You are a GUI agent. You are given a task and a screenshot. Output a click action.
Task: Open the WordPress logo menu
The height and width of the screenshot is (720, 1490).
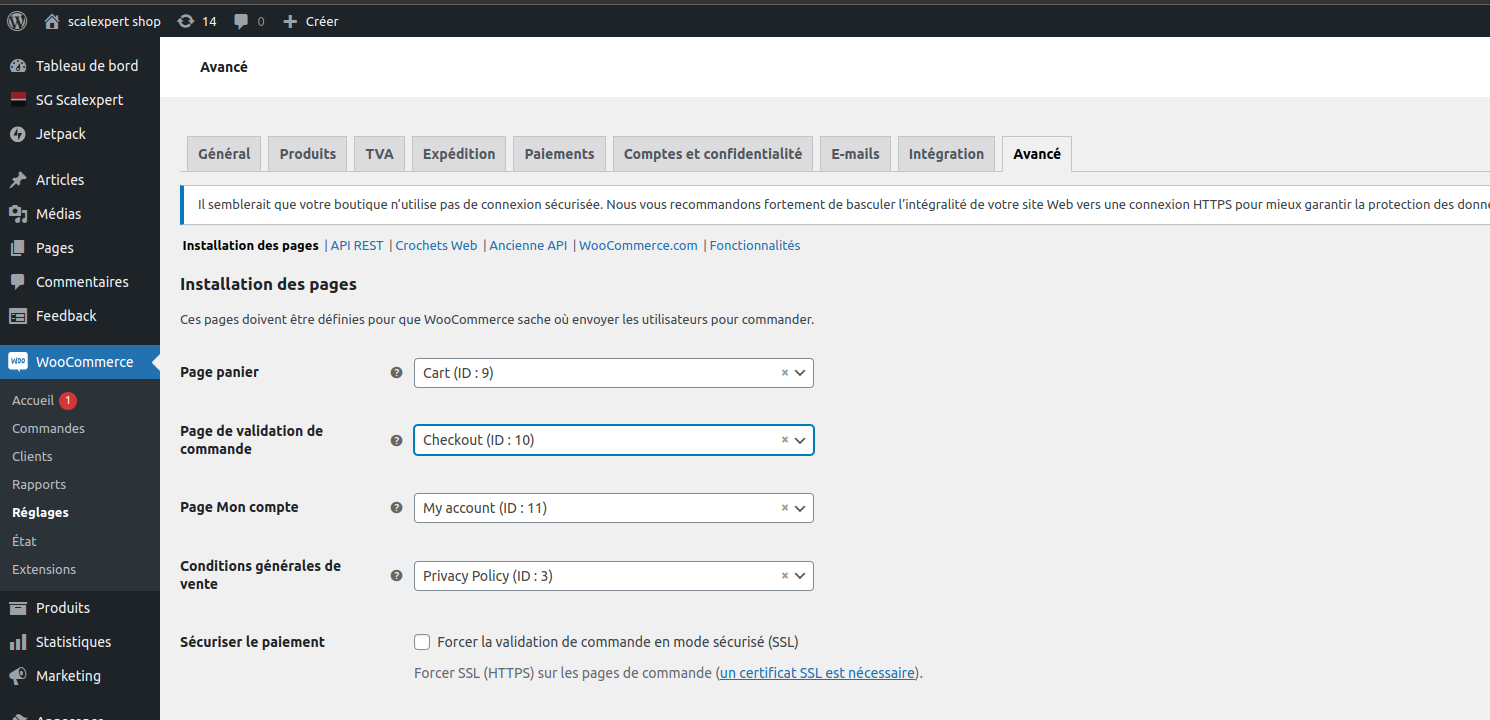17,21
